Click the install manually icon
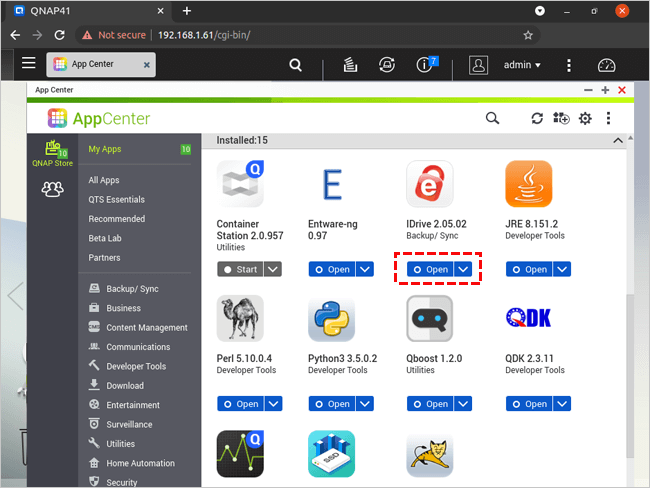 point(561,118)
